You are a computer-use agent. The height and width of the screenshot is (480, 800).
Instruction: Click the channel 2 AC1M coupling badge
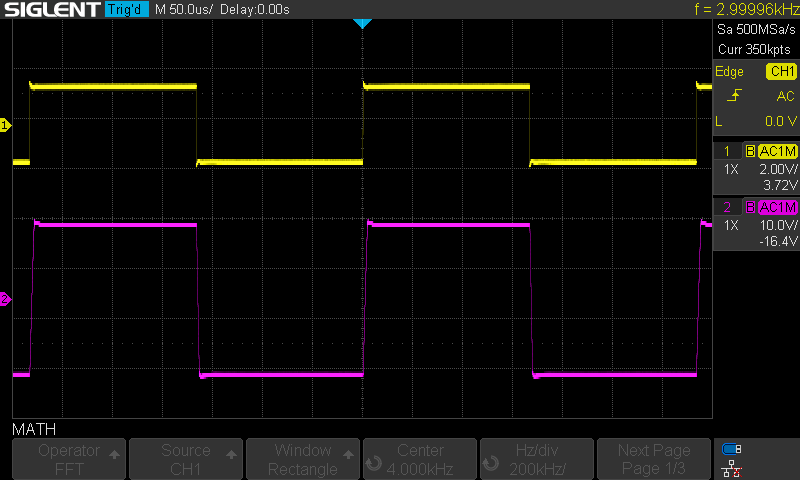(x=778, y=207)
